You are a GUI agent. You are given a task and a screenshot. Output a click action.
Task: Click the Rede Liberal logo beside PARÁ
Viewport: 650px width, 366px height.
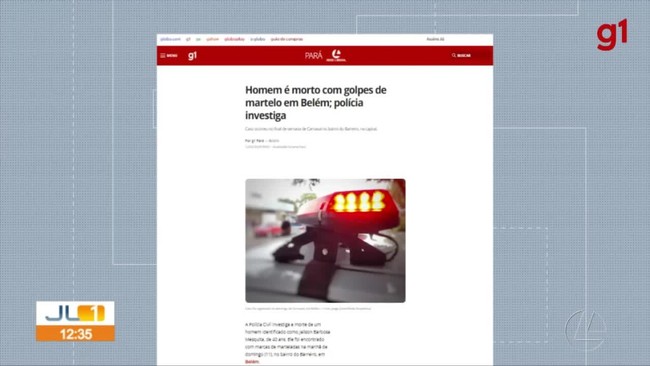pyautogui.click(x=336, y=56)
